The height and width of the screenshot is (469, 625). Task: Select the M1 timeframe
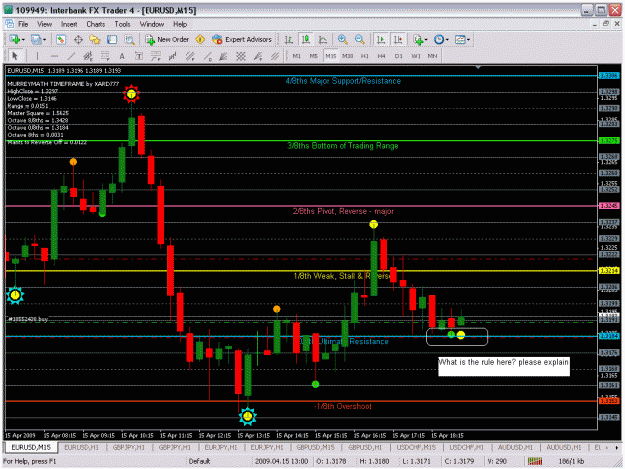click(297, 56)
